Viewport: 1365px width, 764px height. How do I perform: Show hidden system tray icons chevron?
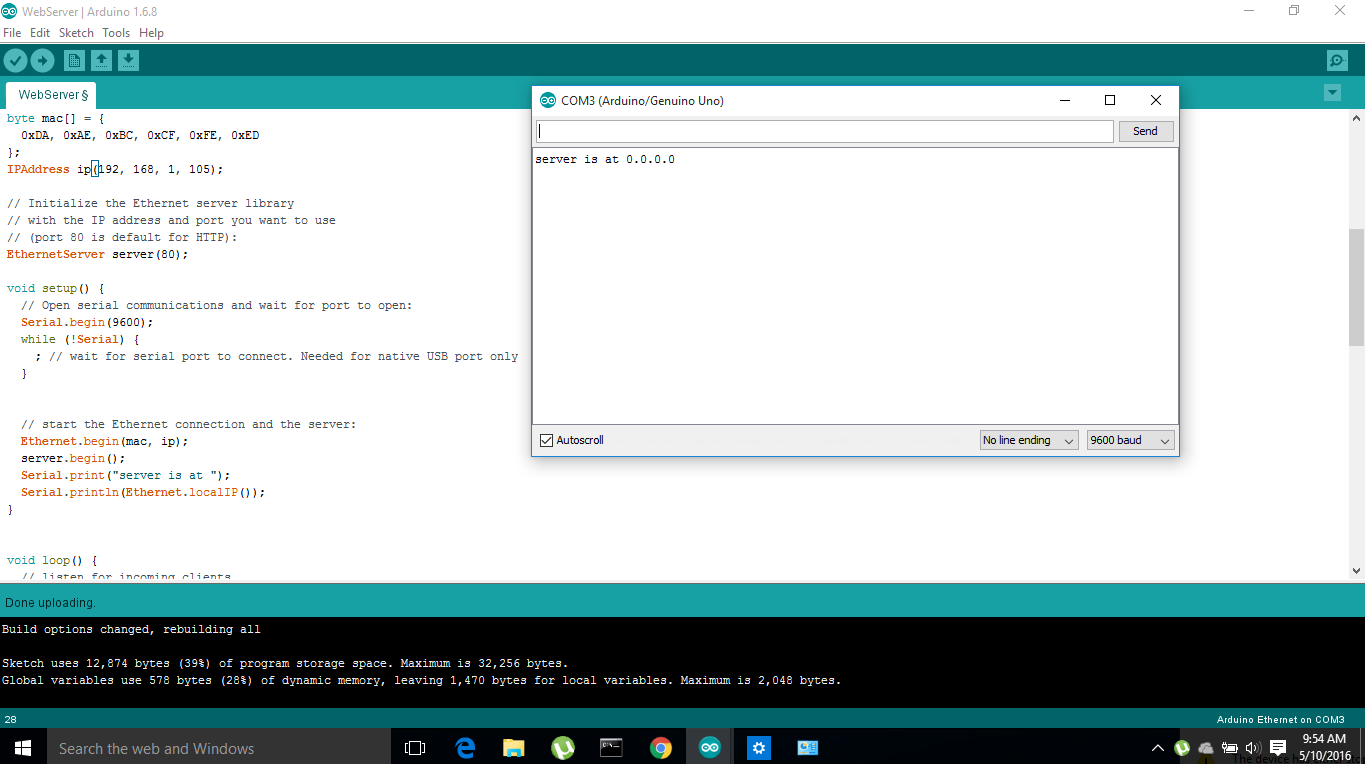1158,747
